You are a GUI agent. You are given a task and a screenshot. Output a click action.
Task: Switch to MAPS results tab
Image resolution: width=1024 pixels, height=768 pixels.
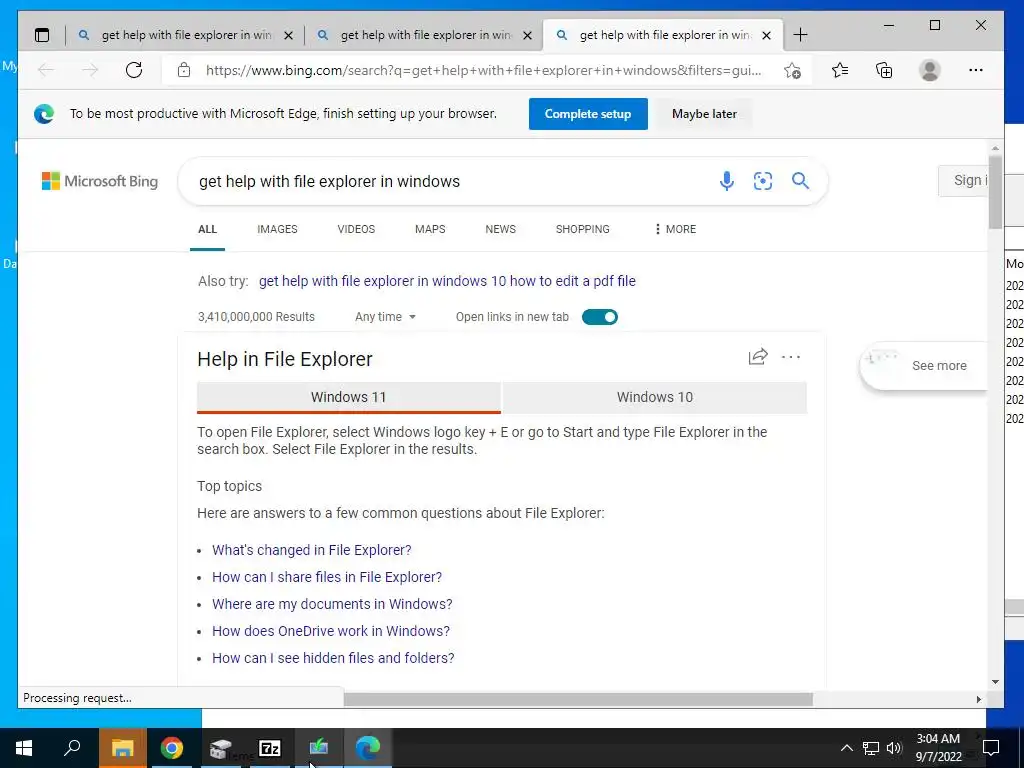(430, 229)
